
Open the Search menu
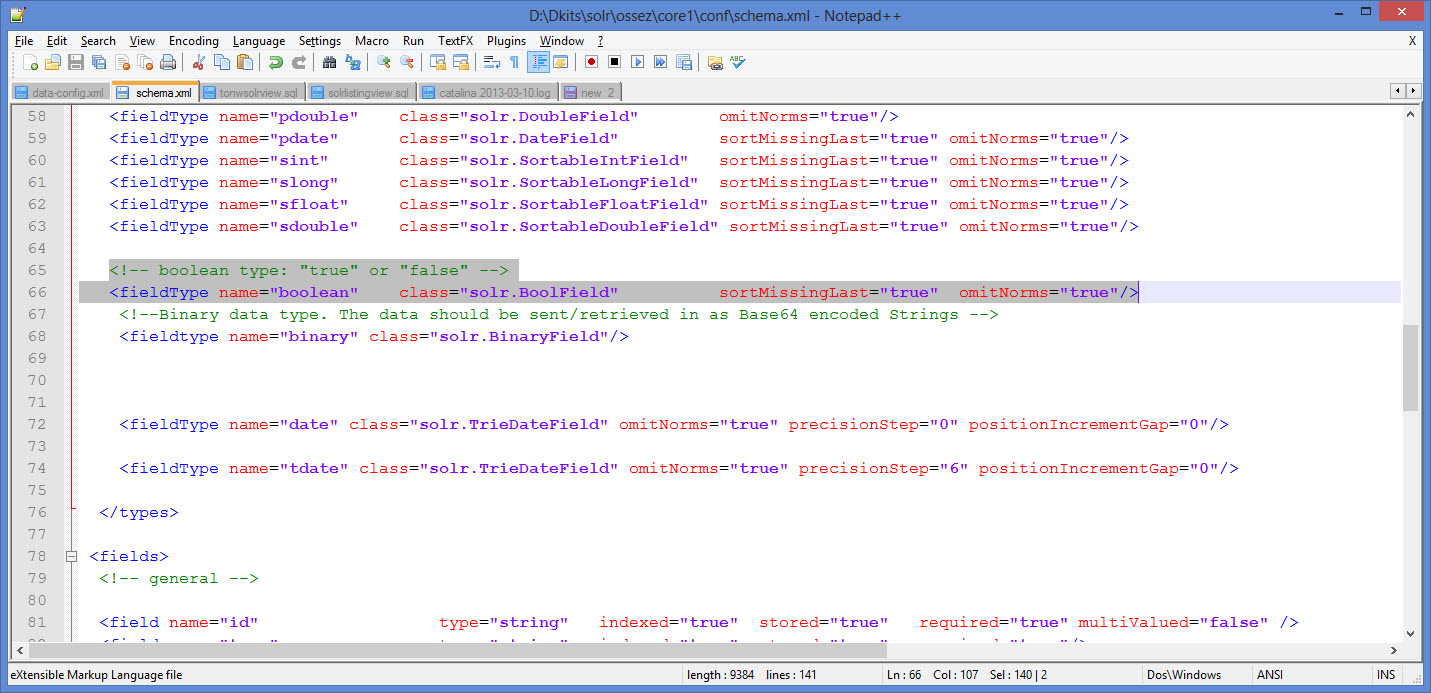98,41
